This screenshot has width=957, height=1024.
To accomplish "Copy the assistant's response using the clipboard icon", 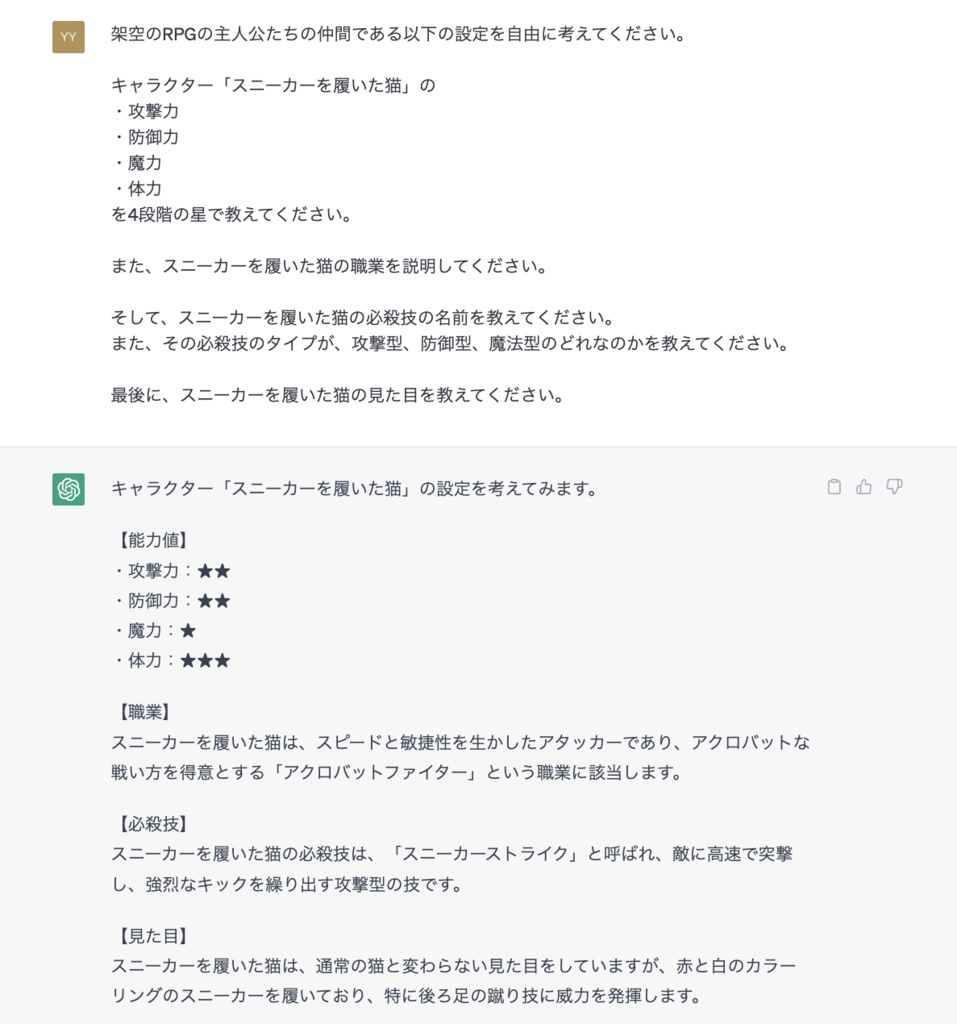I will pyautogui.click(x=835, y=487).
